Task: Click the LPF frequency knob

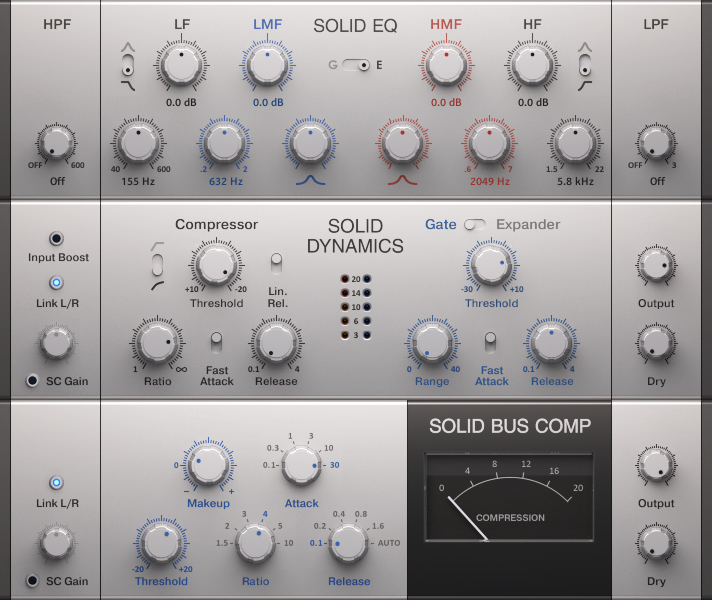Action: (x=656, y=143)
